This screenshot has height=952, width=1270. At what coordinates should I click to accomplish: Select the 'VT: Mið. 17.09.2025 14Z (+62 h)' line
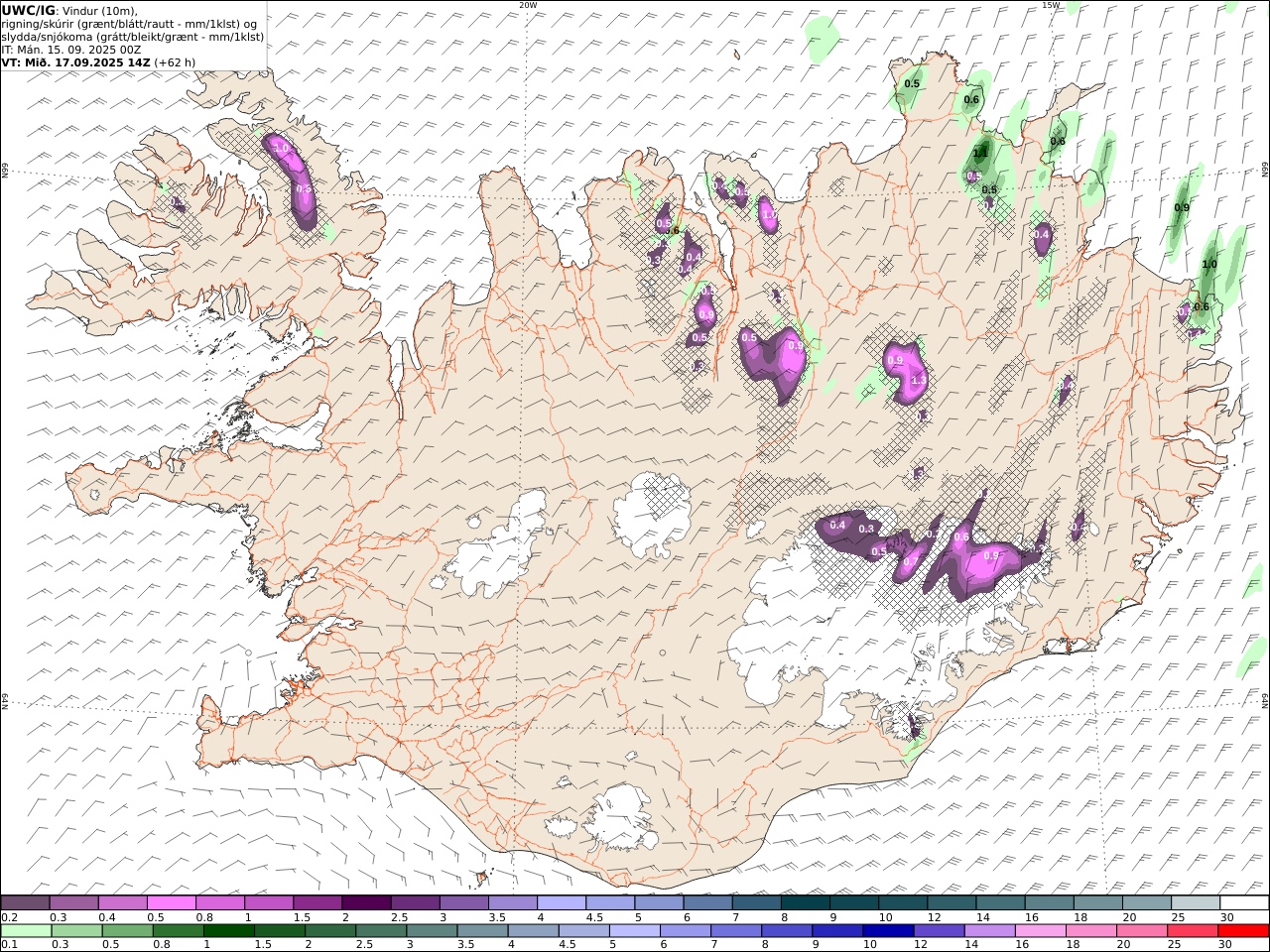pos(98,61)
